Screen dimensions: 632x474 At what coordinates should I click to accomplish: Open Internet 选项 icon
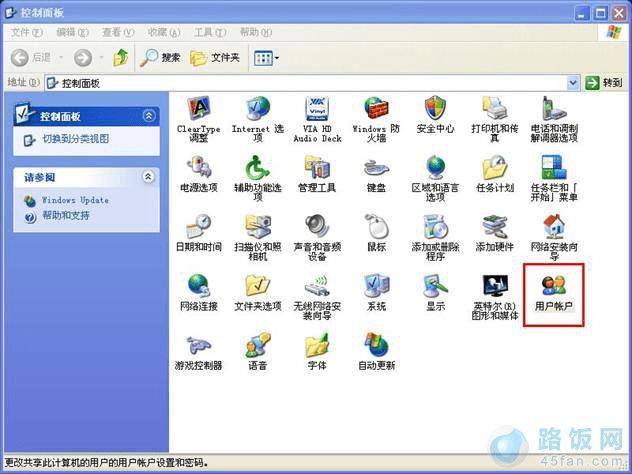258,109
